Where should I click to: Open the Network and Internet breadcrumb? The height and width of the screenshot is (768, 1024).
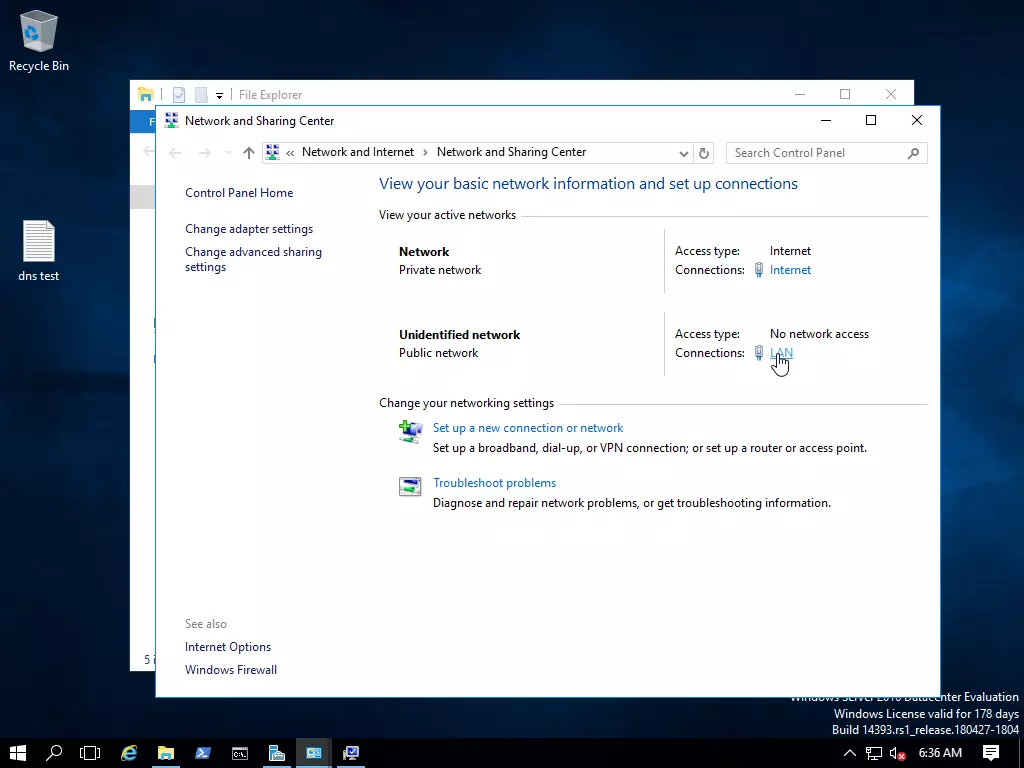[x=358, y=152]
